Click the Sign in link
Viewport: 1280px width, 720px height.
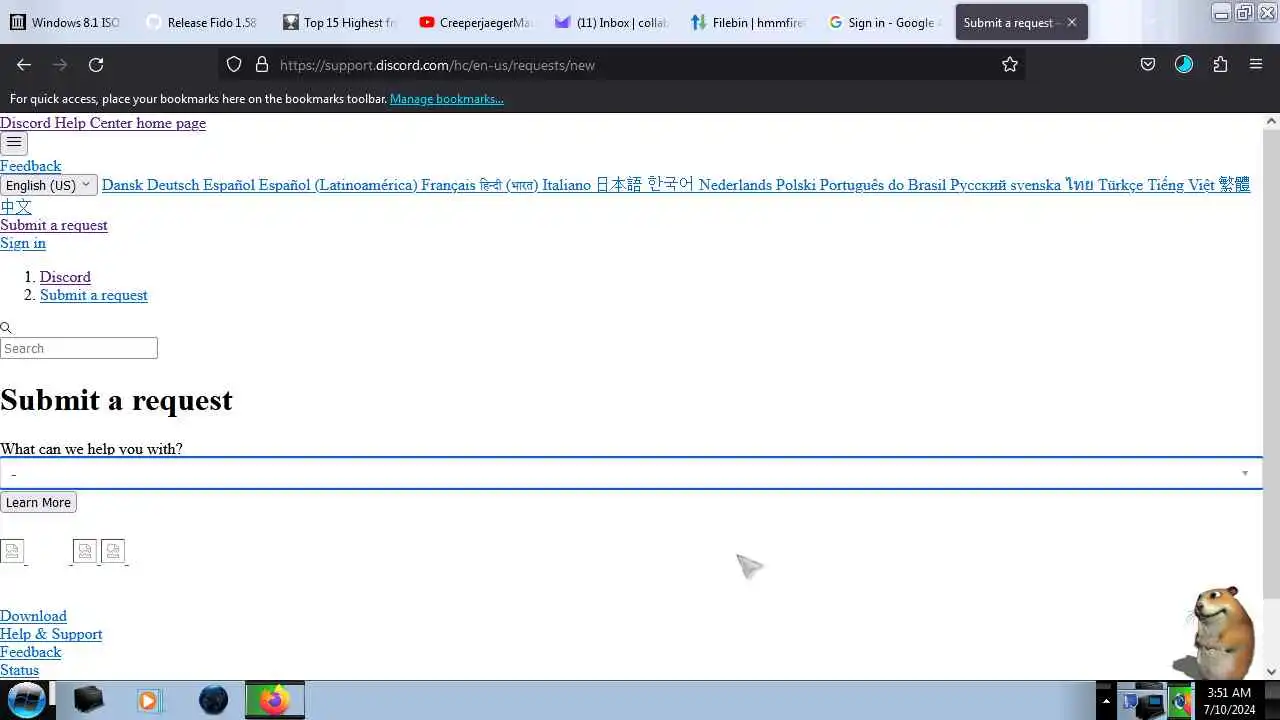(x=23, y=243)
